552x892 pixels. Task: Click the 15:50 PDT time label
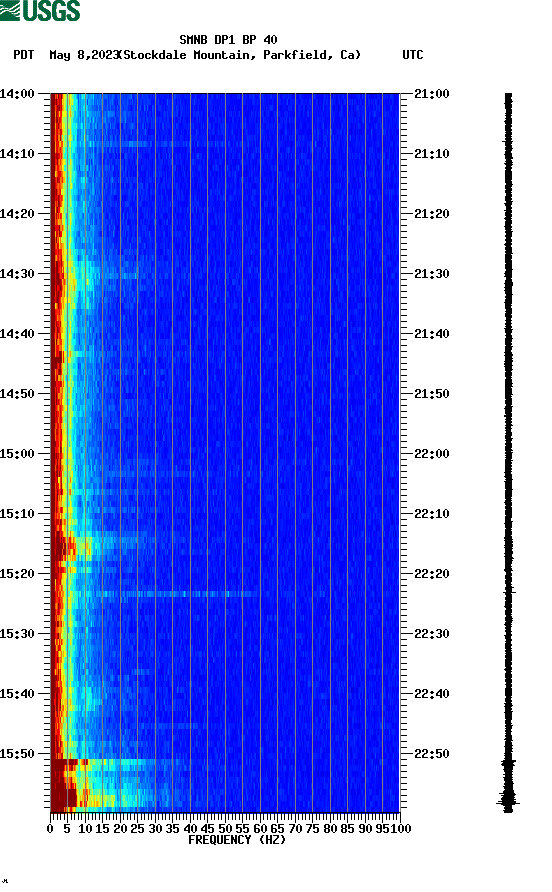(x=17, y=754)
